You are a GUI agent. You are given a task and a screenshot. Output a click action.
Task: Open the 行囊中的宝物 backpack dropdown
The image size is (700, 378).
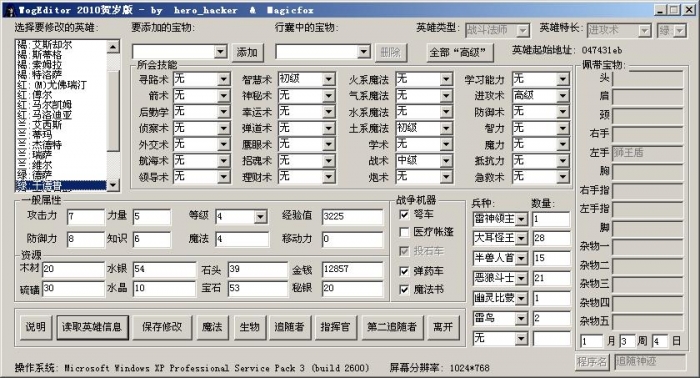click(364, 52)
